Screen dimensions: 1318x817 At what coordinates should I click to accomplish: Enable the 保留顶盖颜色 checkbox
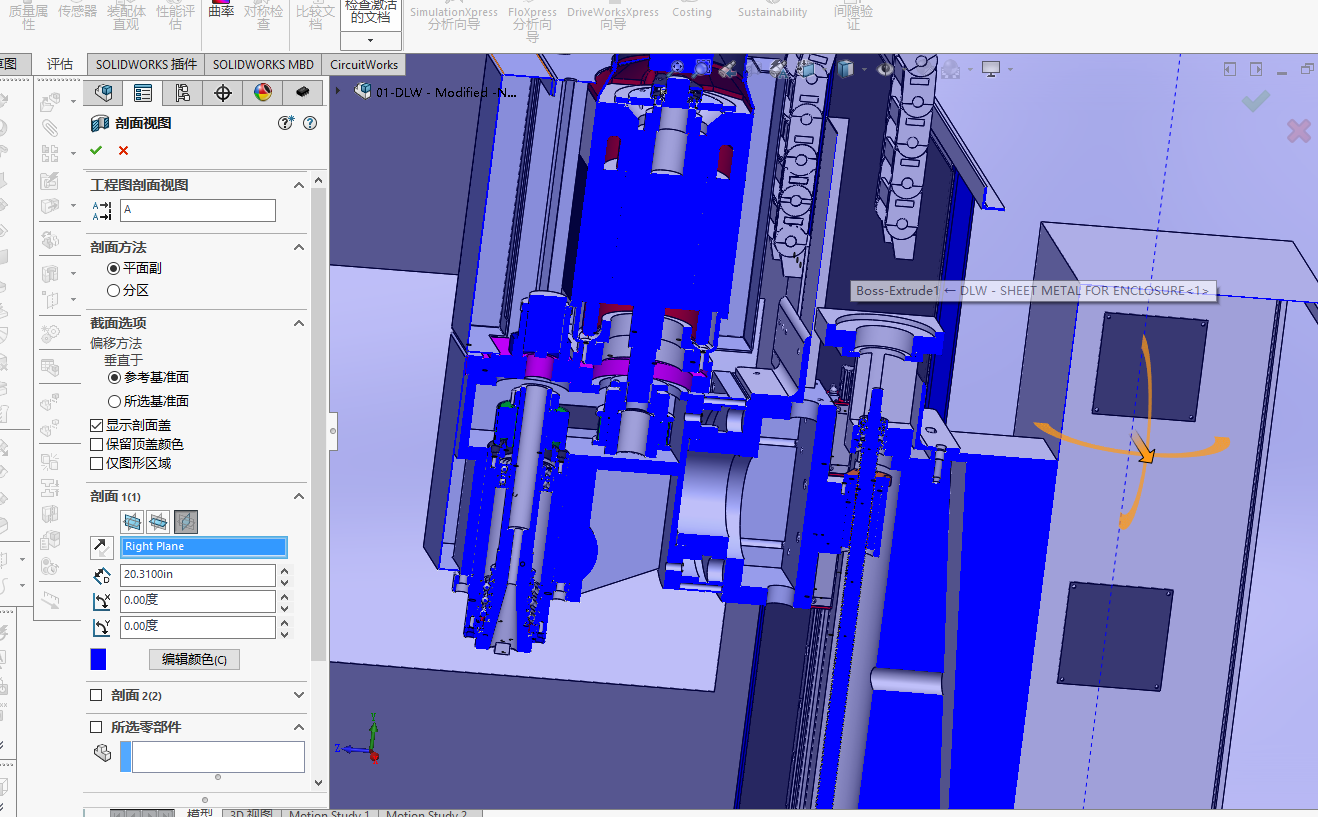[97, 444]
